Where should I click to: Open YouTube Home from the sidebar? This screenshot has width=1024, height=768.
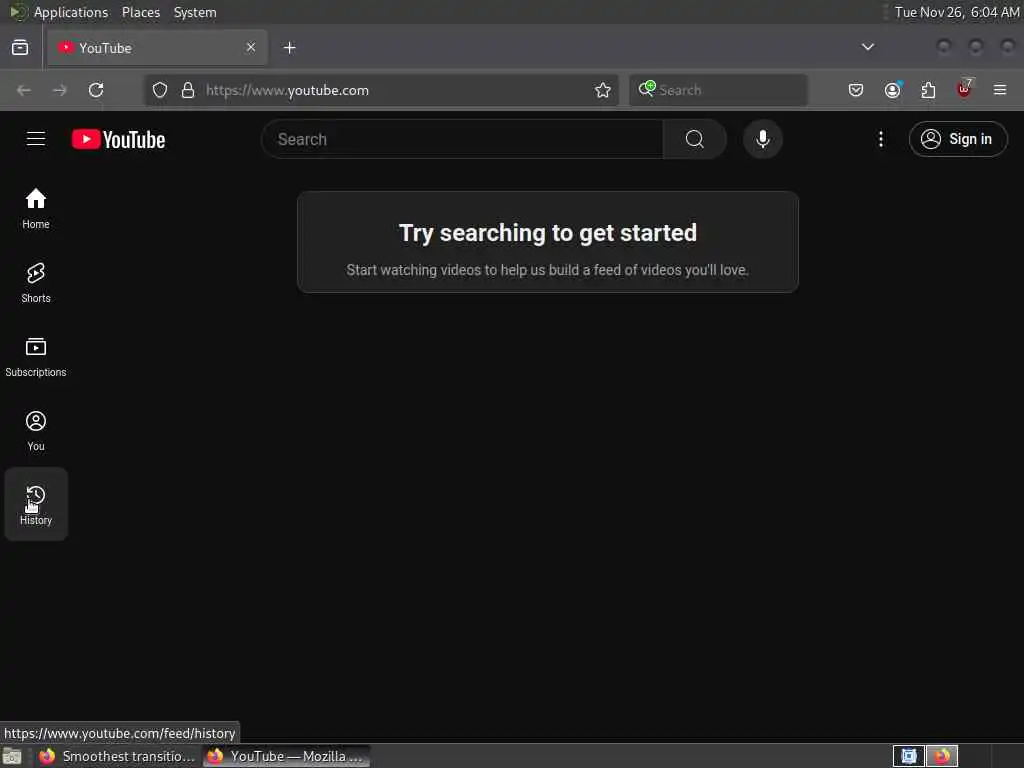pyautogui.click(x=36, y=208)
